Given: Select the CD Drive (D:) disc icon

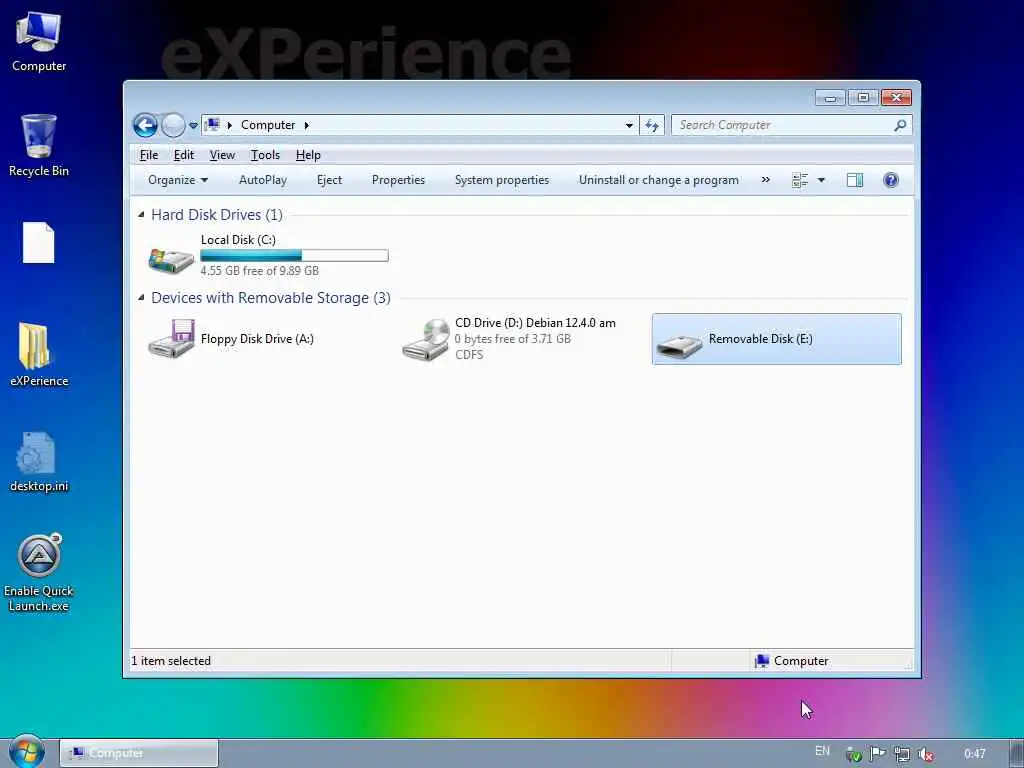Looking at the screenshot, I should click(x=426, y=339).
